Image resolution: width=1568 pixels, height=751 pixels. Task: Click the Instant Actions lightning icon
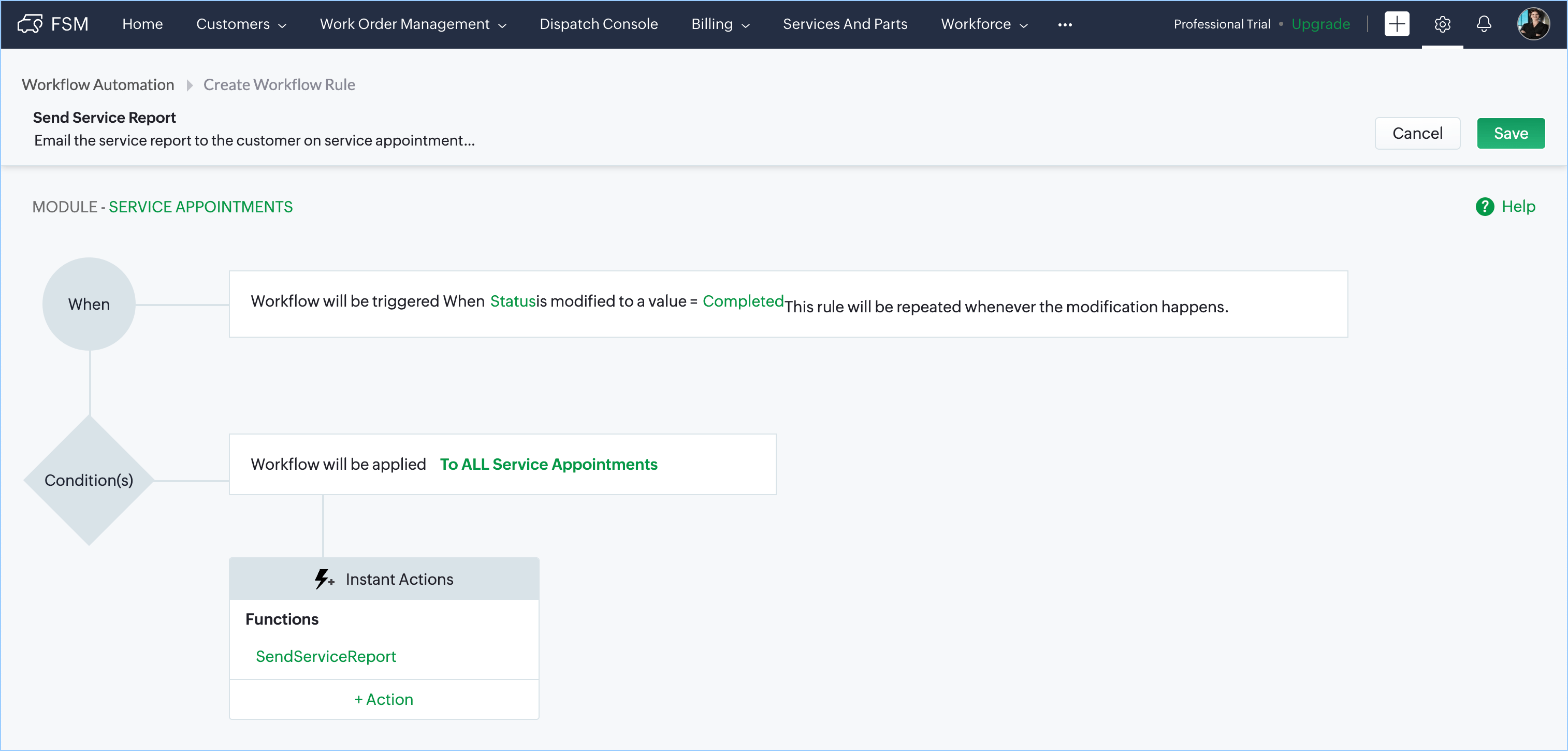[323, 579]
